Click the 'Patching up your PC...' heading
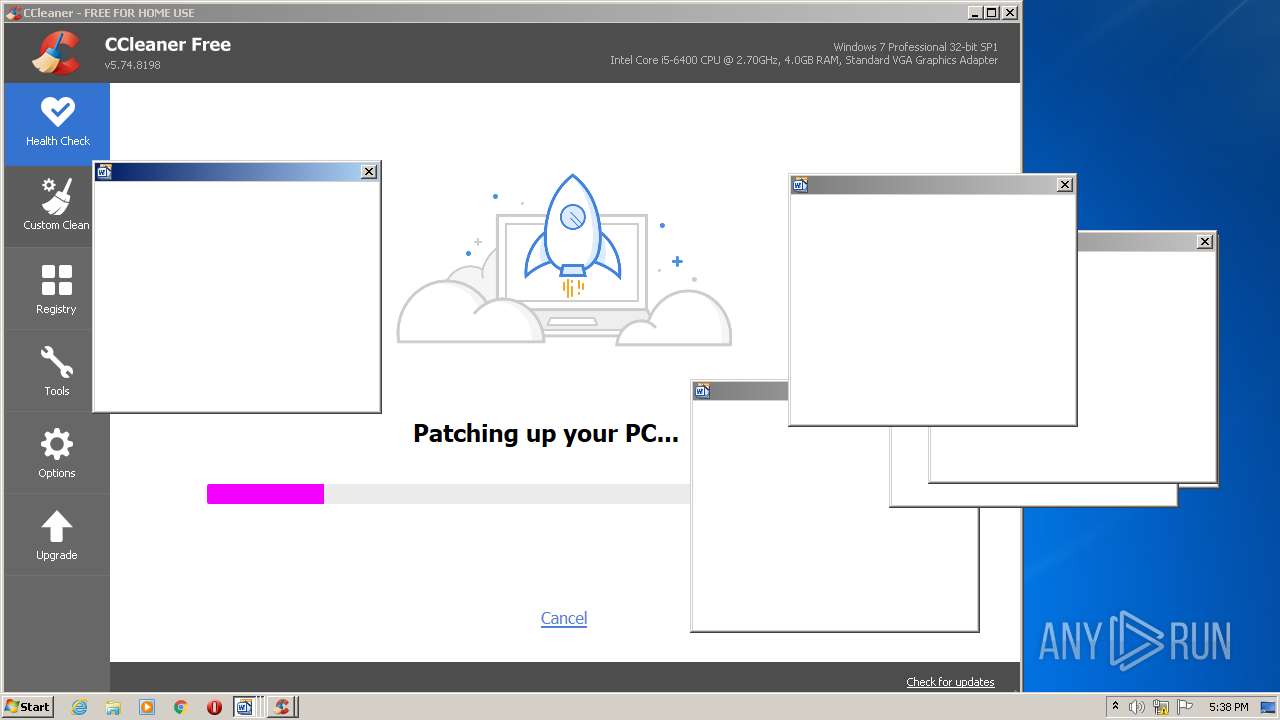Image resolution: width=1280 pixels, height=720 pixels. pos(546,434)
